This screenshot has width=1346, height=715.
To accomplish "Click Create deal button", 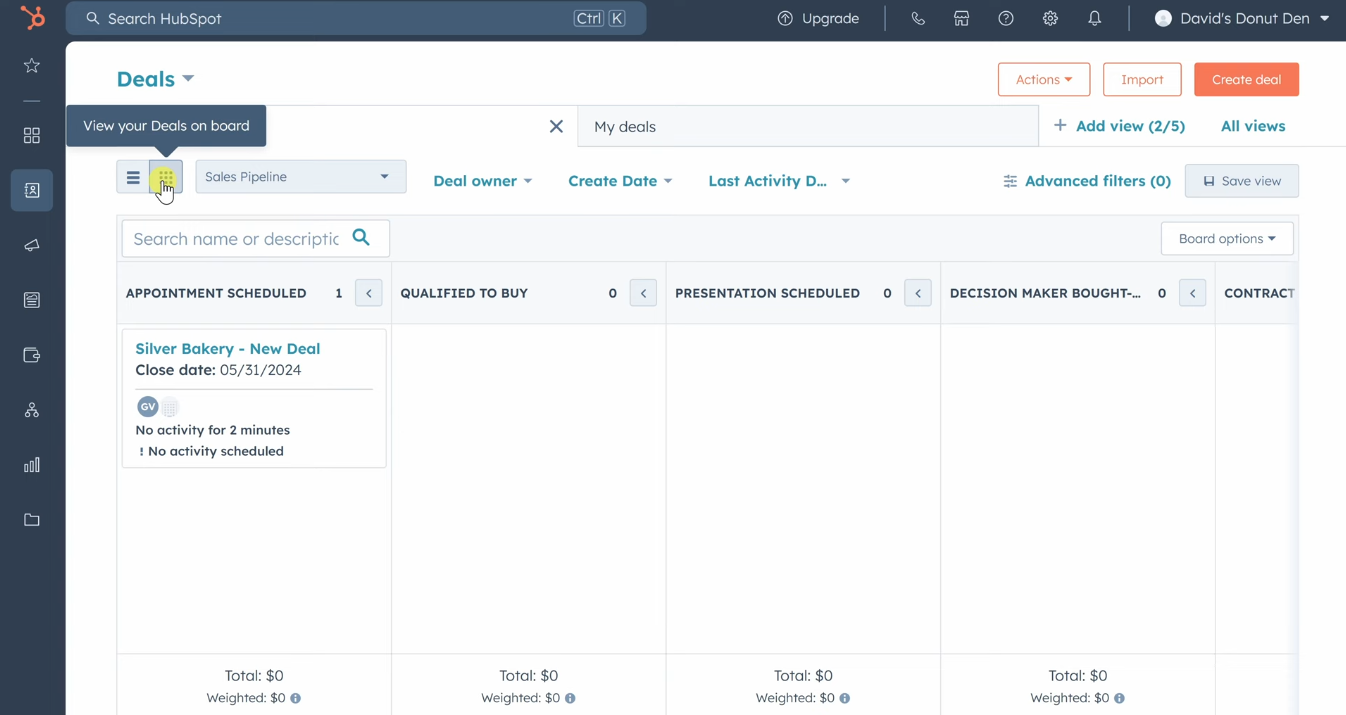I will tap(1246, 79).
